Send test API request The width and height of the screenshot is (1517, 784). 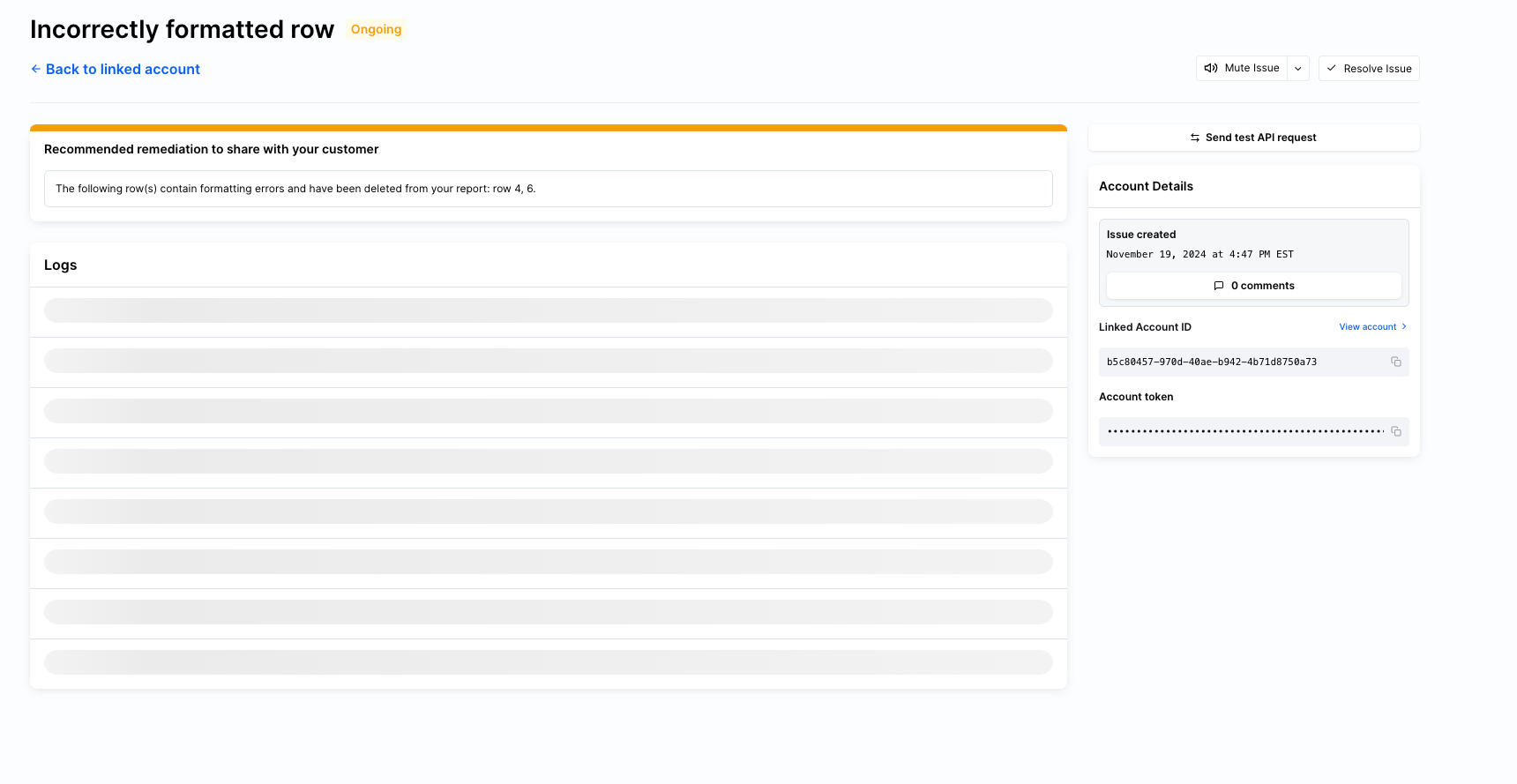point(1253,138)
